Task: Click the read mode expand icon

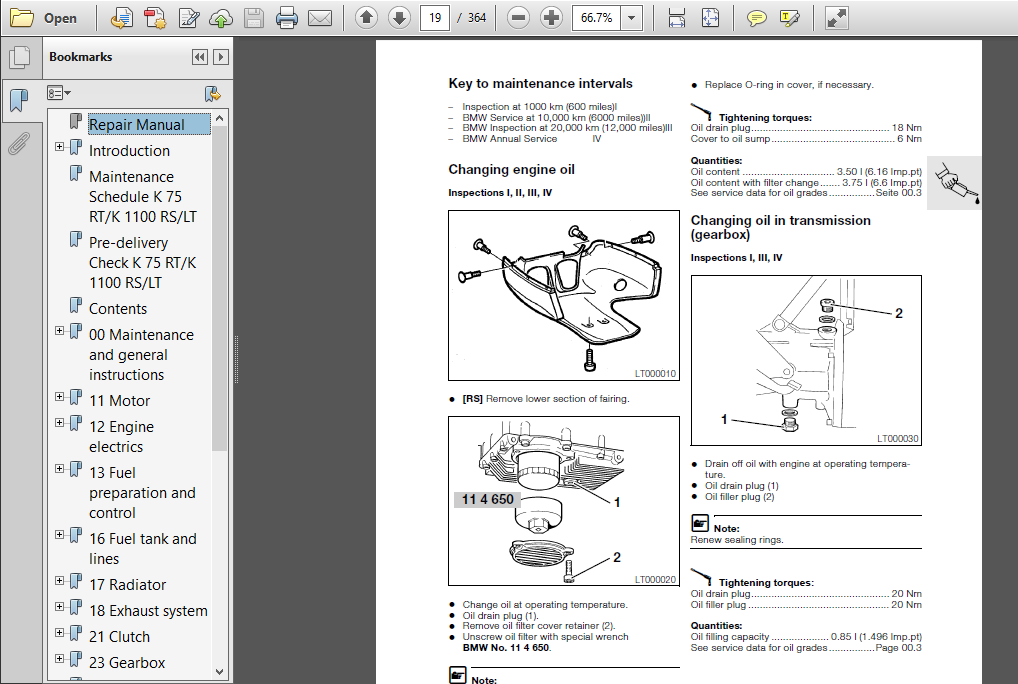Action: 836,18
